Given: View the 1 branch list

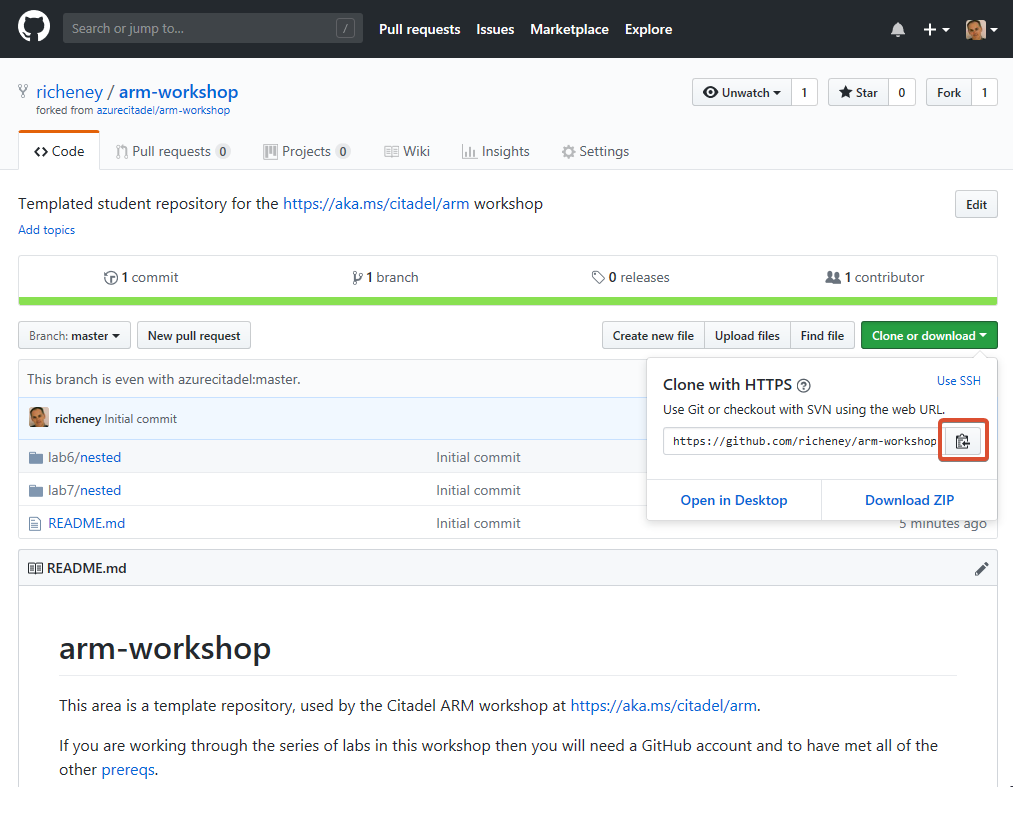Looking at the screenshot, I should pos(385,277).
